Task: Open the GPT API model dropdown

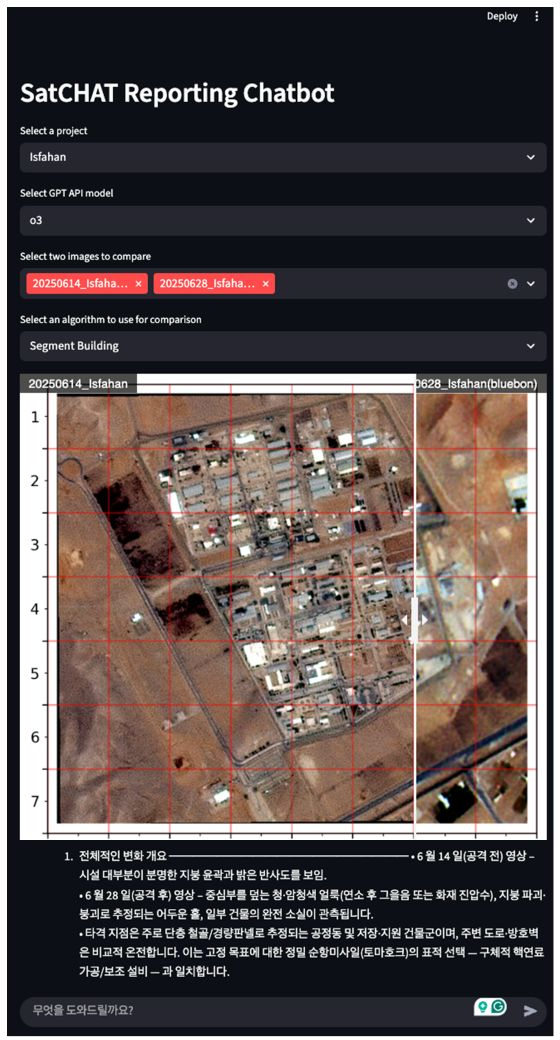Action: point(283,220)
